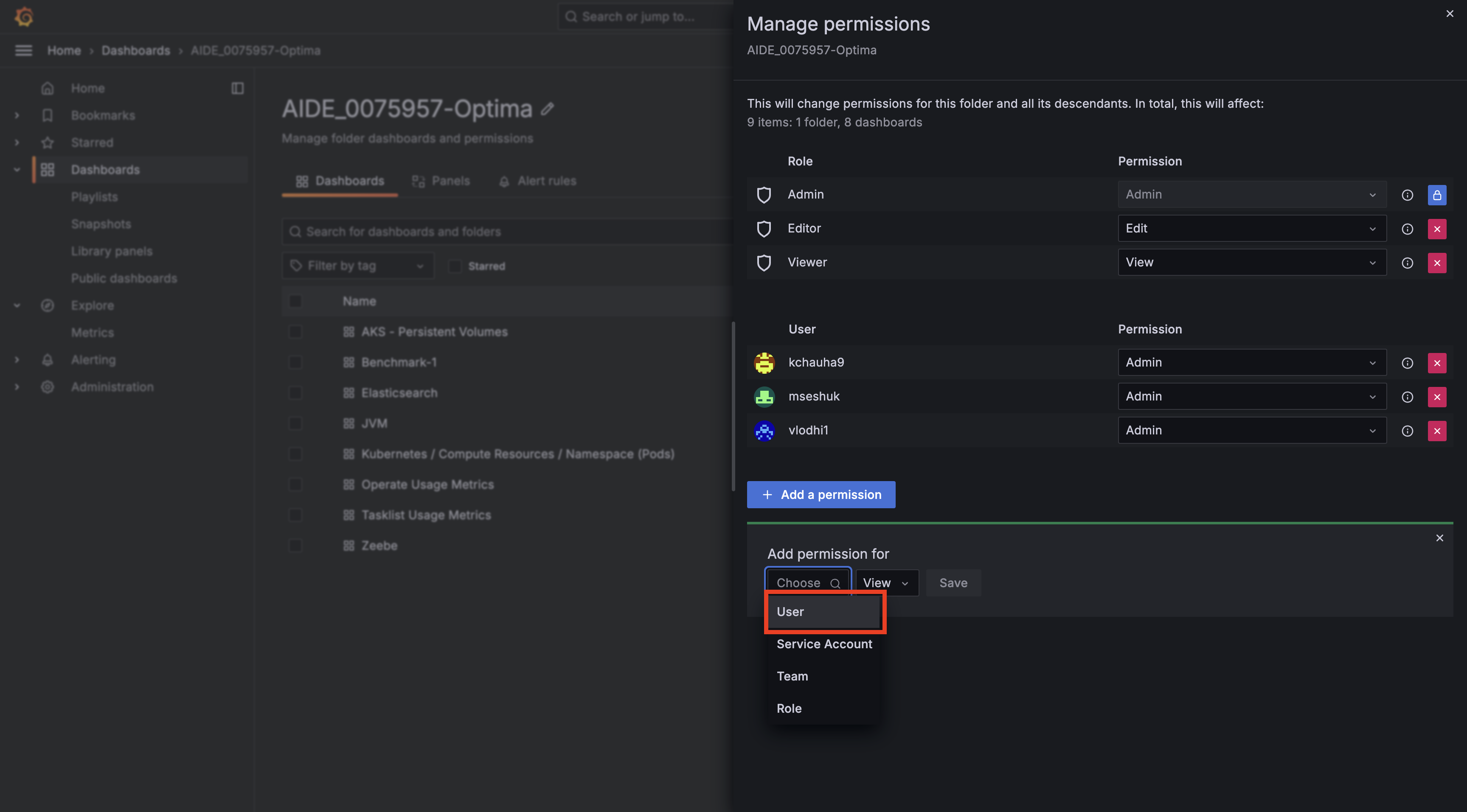Open kchauha9's Admin permission dropdown
The image size is (1467, 812).
pos(1252,362)
